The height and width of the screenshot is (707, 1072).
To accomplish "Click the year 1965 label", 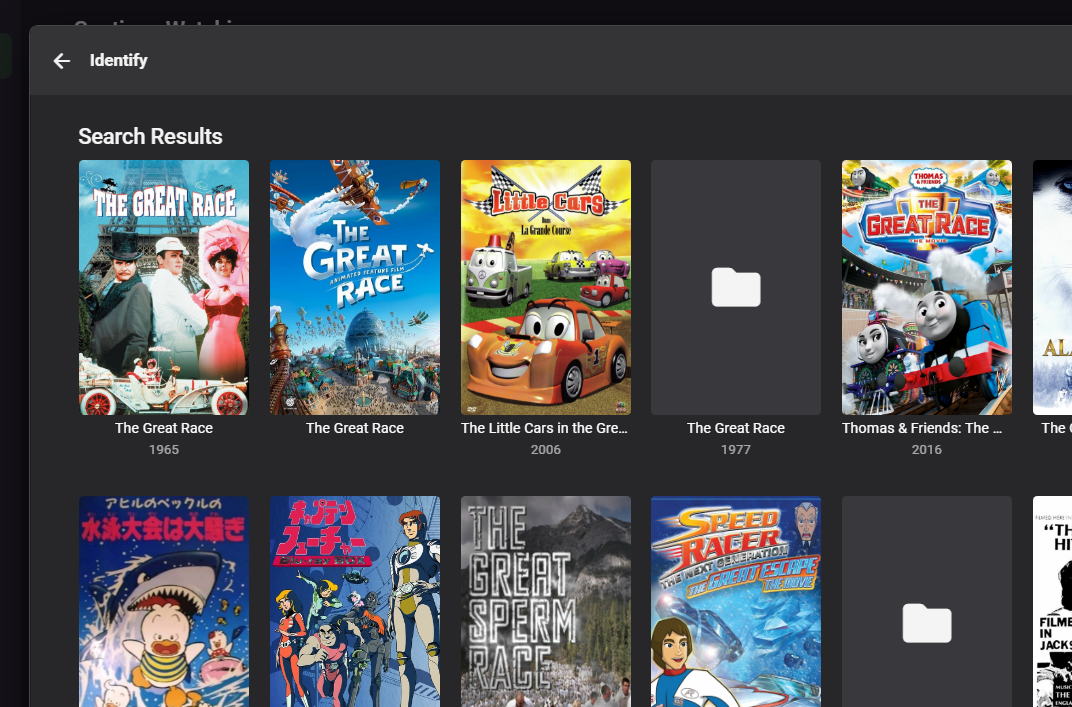I will (164, 449).
